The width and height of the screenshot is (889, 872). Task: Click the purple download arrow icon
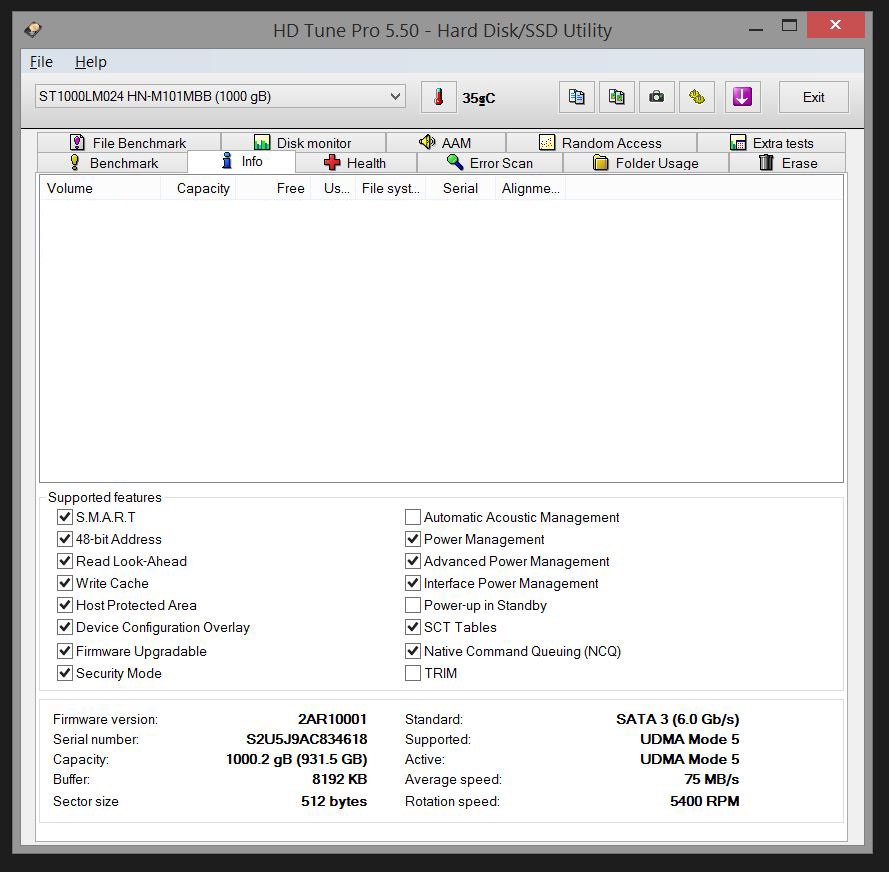(x=742, y=97)
